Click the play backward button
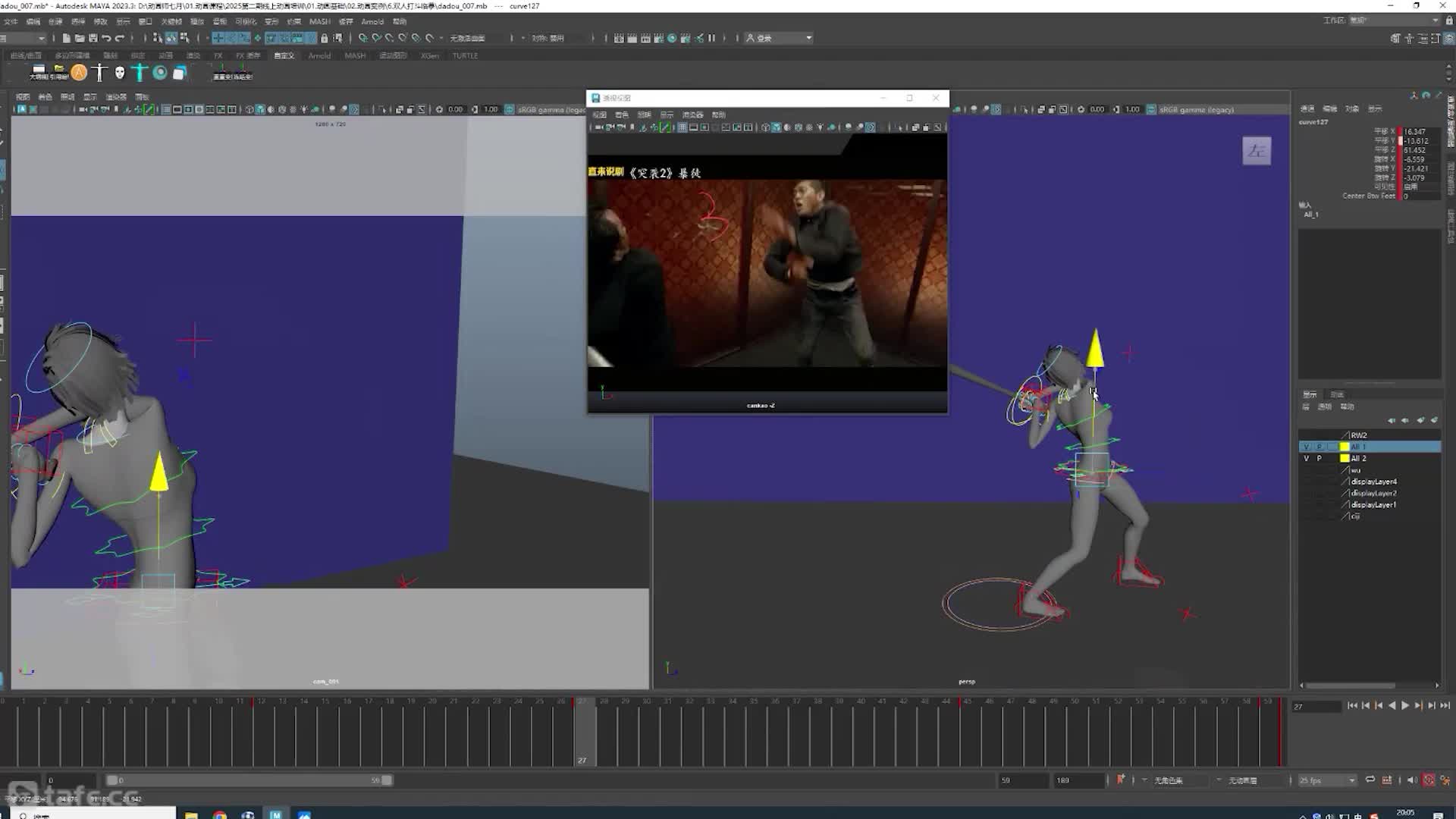Screen dimensions: 1456x819 pyautogui.click(x=1392, y=705)
